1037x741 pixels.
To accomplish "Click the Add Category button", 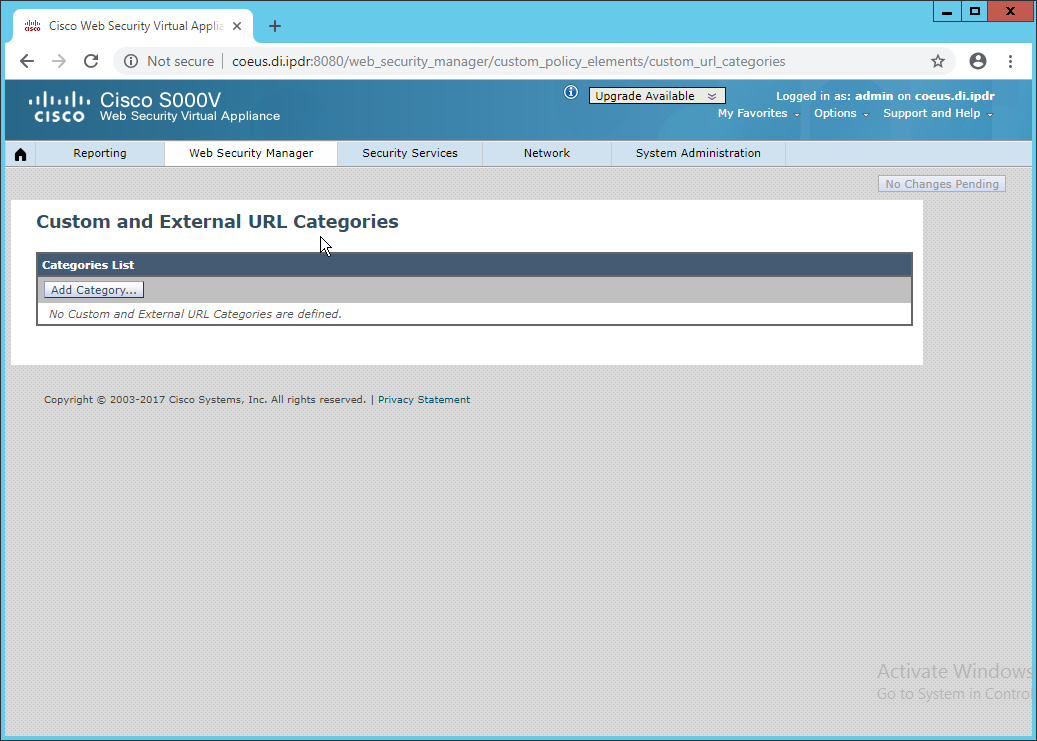I will point(94,290).
